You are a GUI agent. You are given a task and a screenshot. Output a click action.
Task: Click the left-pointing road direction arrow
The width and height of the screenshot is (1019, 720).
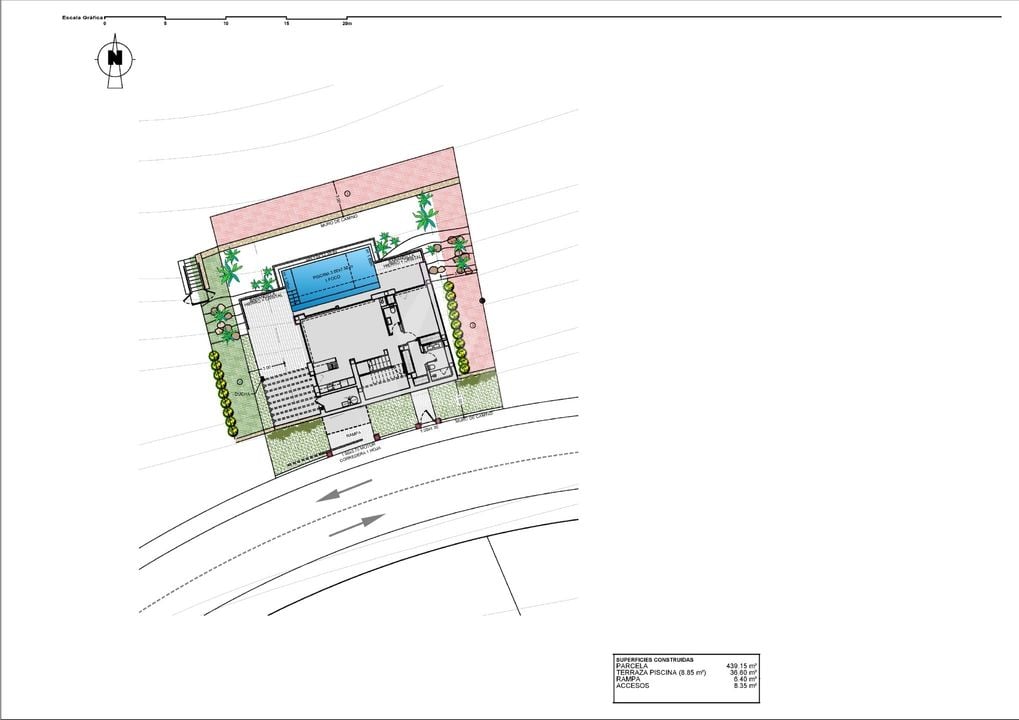coord(344,490)
